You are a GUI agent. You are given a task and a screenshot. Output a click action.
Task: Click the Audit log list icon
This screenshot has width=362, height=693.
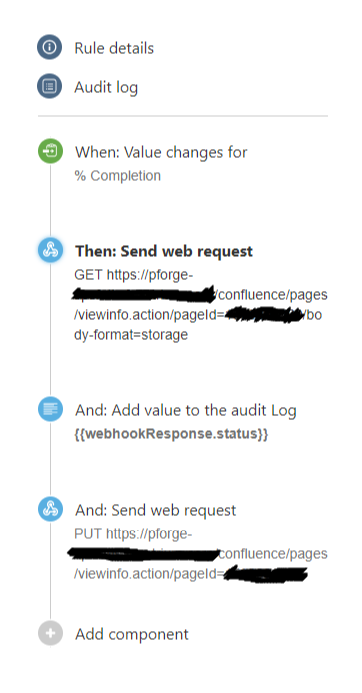pyautogui.click(x=50, y=86)
